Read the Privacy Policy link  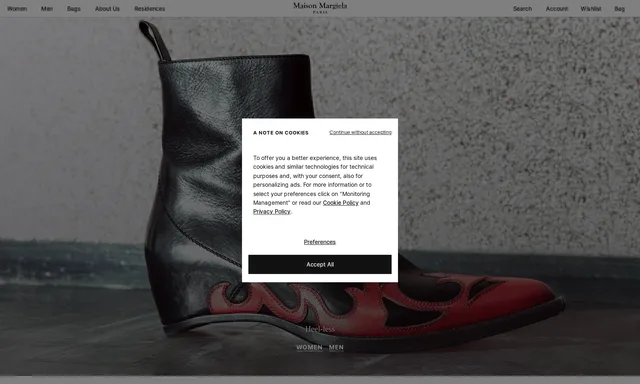pos(271,211)
